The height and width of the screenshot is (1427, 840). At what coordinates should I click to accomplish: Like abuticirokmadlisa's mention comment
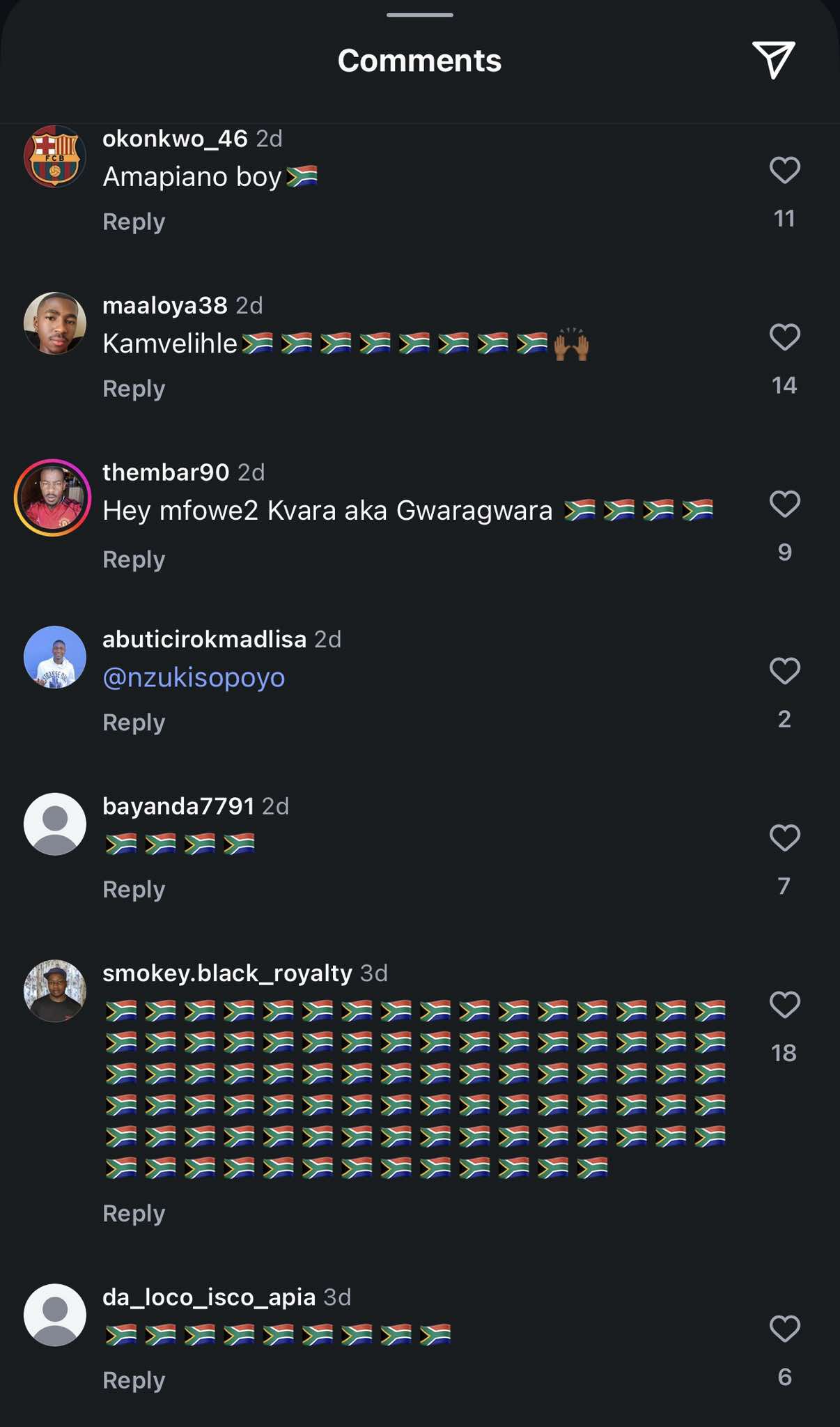click(x=784, y=671)
